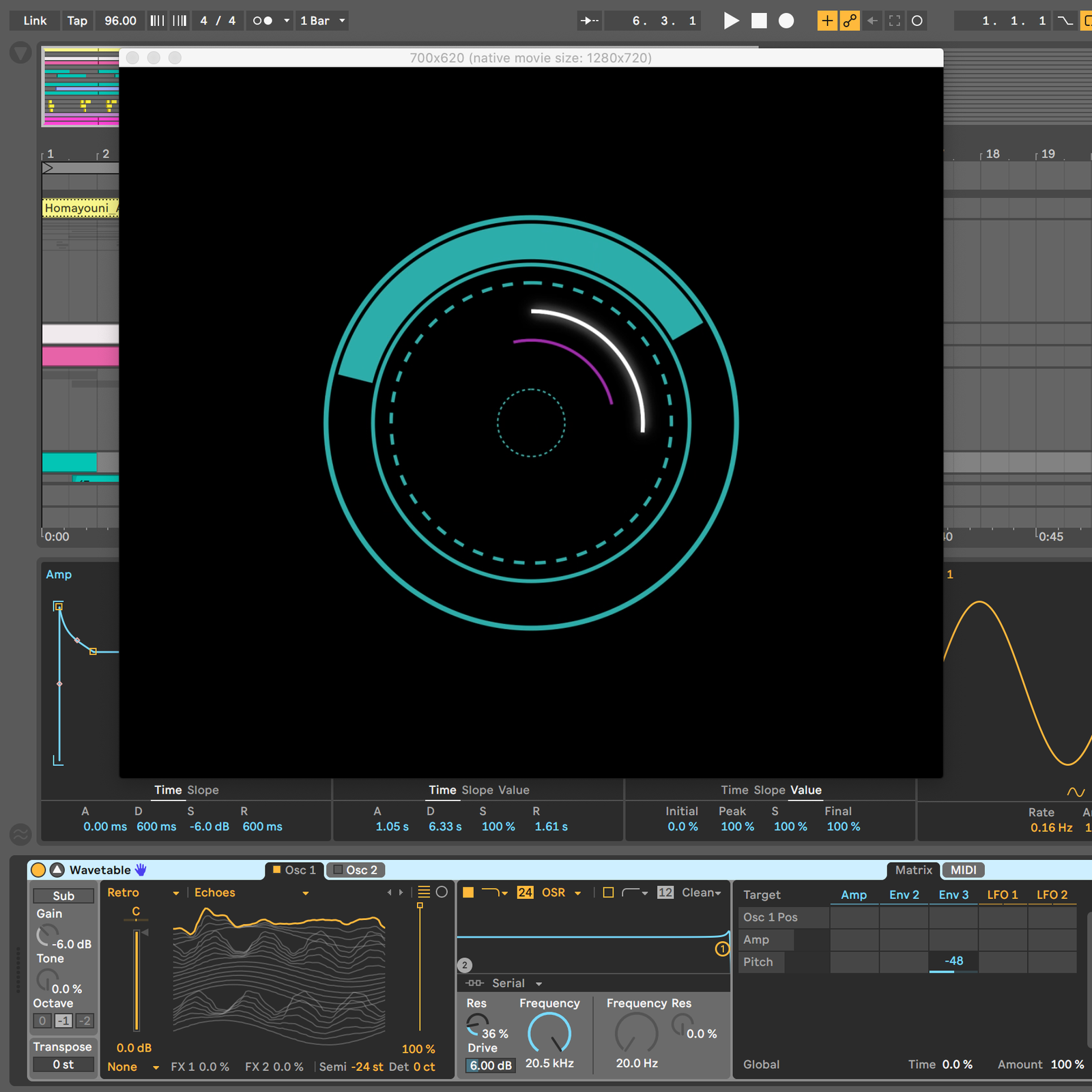
Task: Toggle the Automation Arm button
Action: [850, 20]
